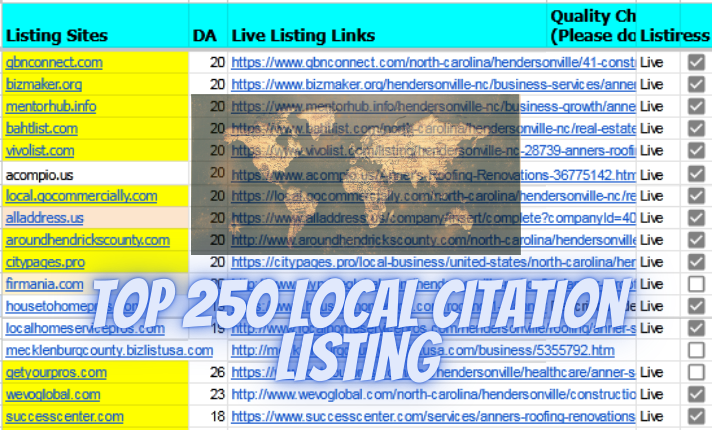Open the bahtlist.com listing site link

coord(41,128)
